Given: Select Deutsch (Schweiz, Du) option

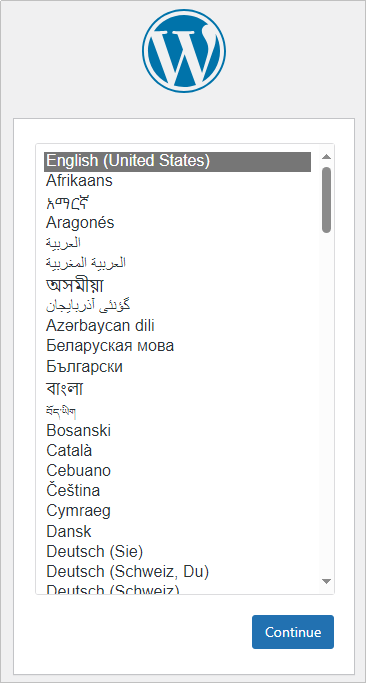Looking at the screenshot, I should pos(177,571).
